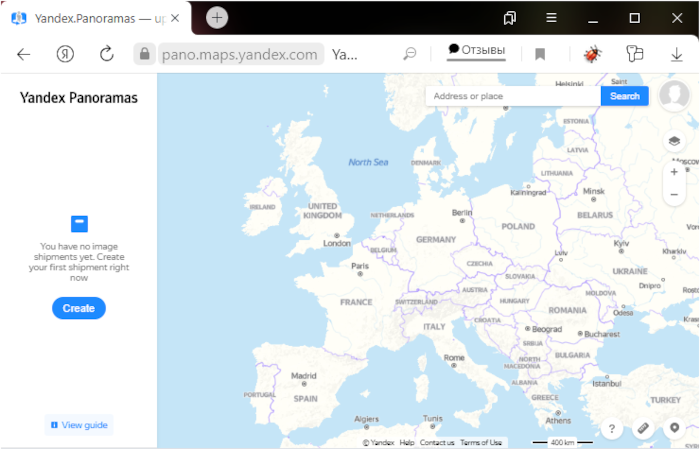Zoom in the map with plus
Screen dimensions: 700x449
674,172
